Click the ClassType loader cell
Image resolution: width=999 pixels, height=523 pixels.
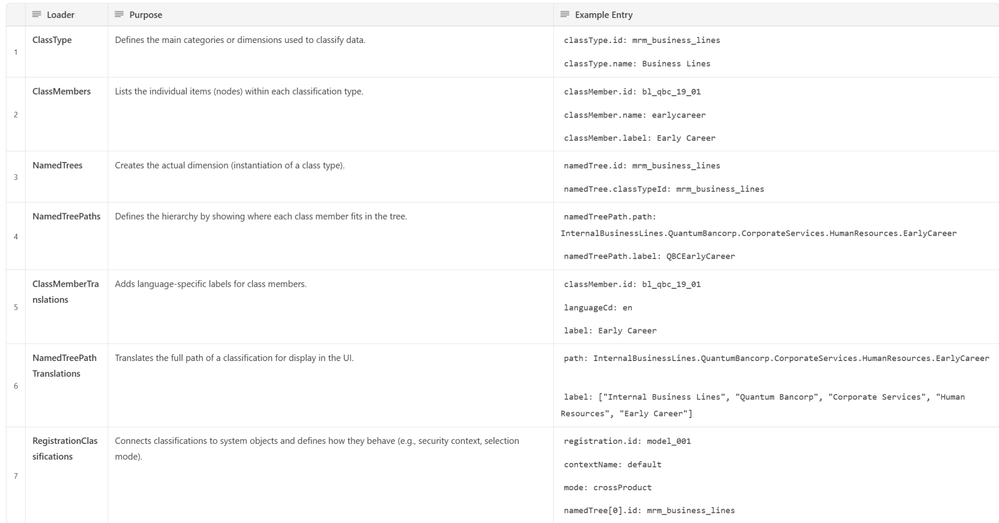coord(52,40)
